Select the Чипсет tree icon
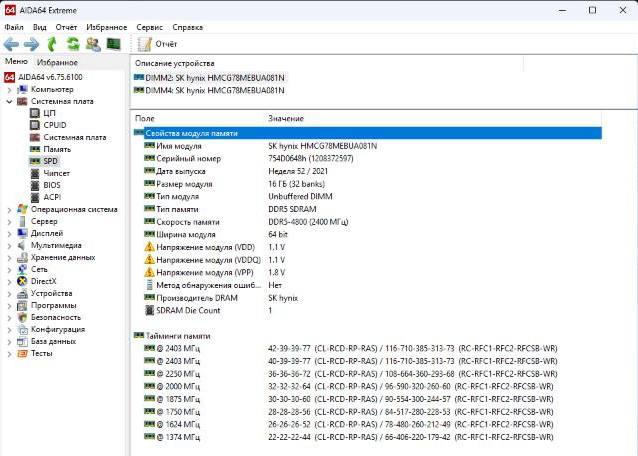638x456 pixels. point(35,173)
